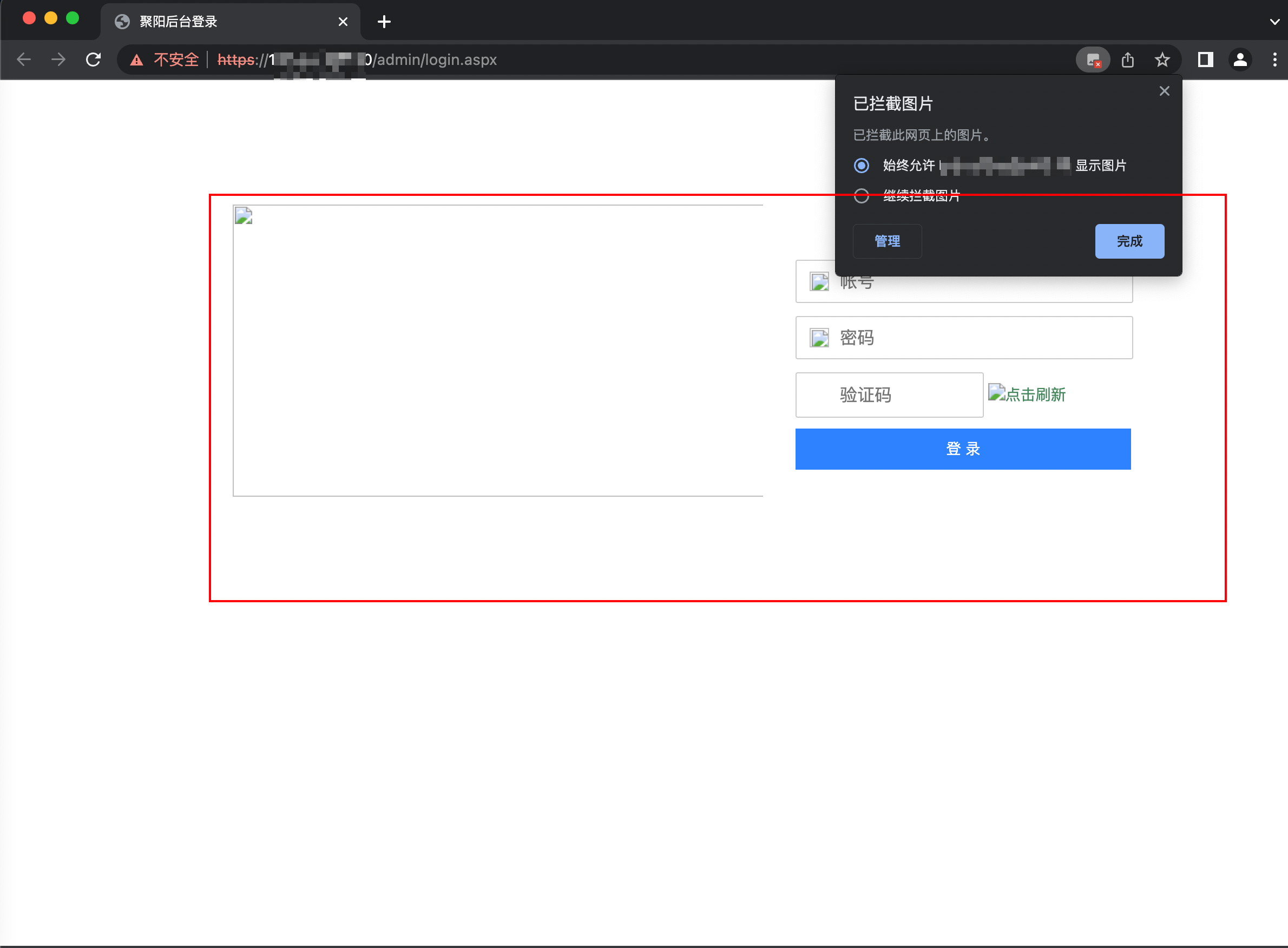This screenshot has height=948, width=1288.
Task: Click the 点击刷新 captcha refresh link
Action: (x=1027, y=394)
